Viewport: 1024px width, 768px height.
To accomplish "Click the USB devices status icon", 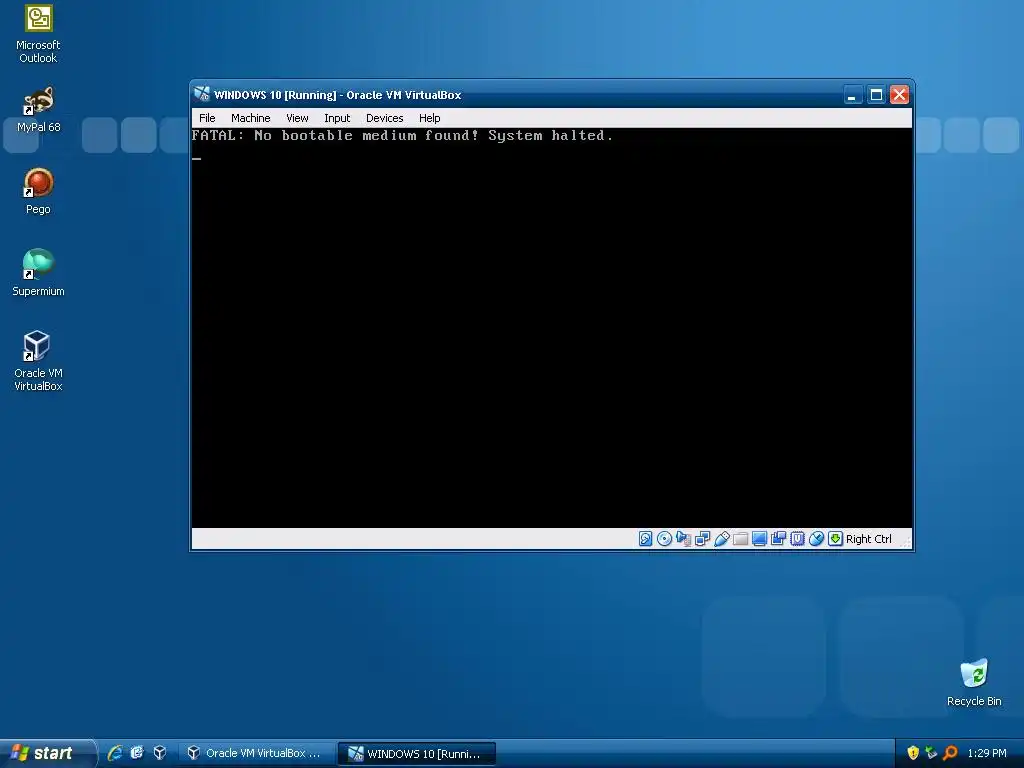I will click(x=722, y=539).
